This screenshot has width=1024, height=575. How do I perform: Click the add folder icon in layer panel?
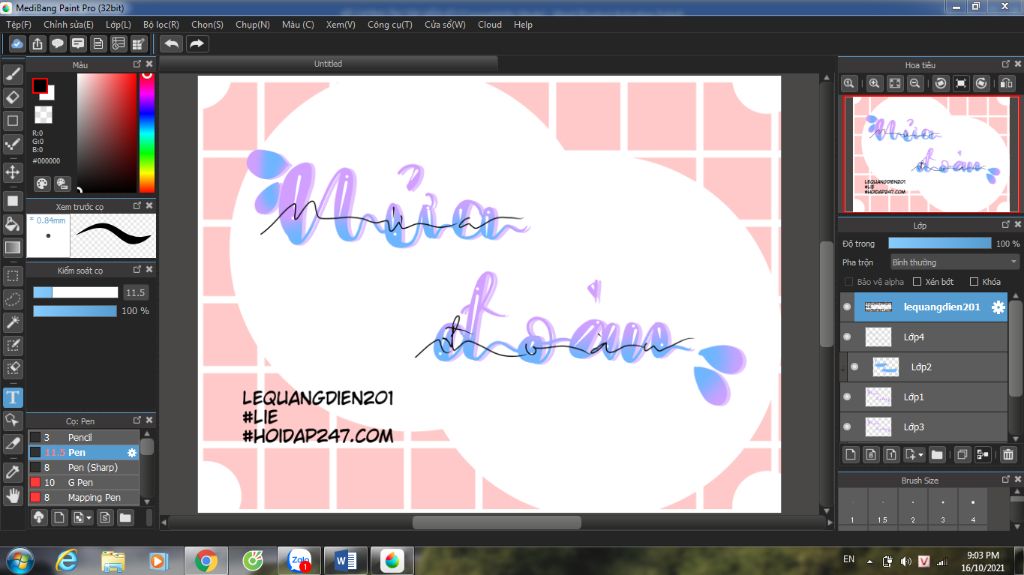pyautogui.click(x=936, y=455)
